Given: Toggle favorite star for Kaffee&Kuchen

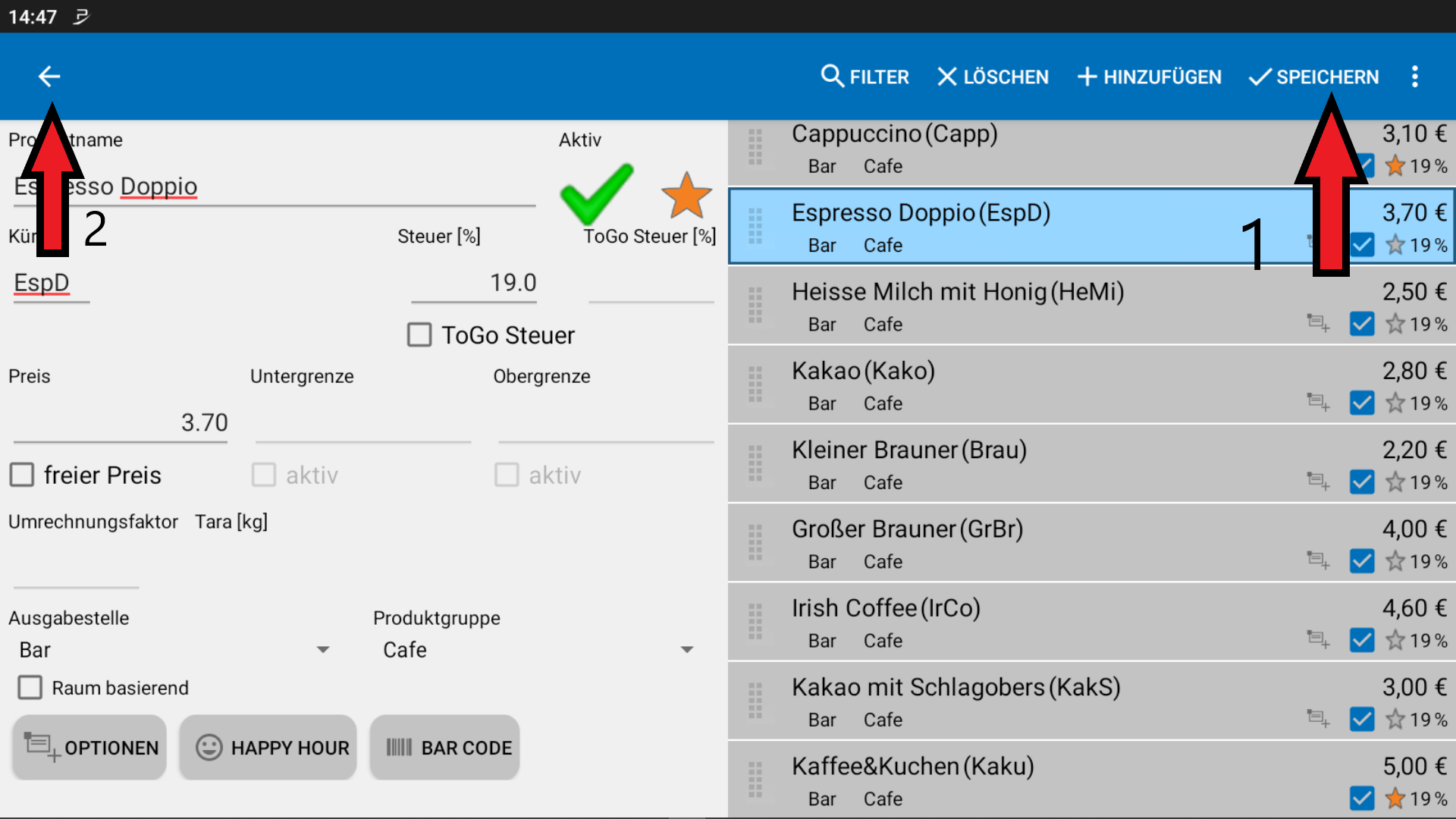Looking at the screenshot, I should click(x=1395, y=798).
